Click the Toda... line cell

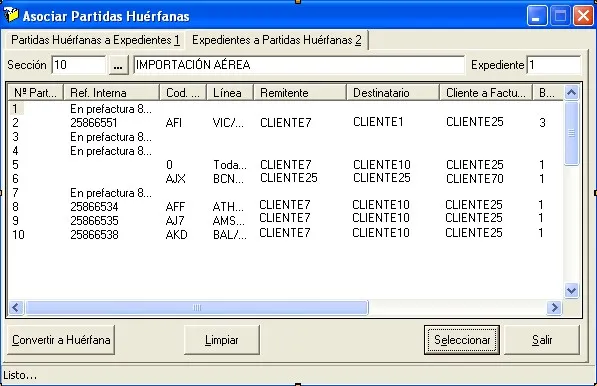pyautogui.click(x=230, y=165)
